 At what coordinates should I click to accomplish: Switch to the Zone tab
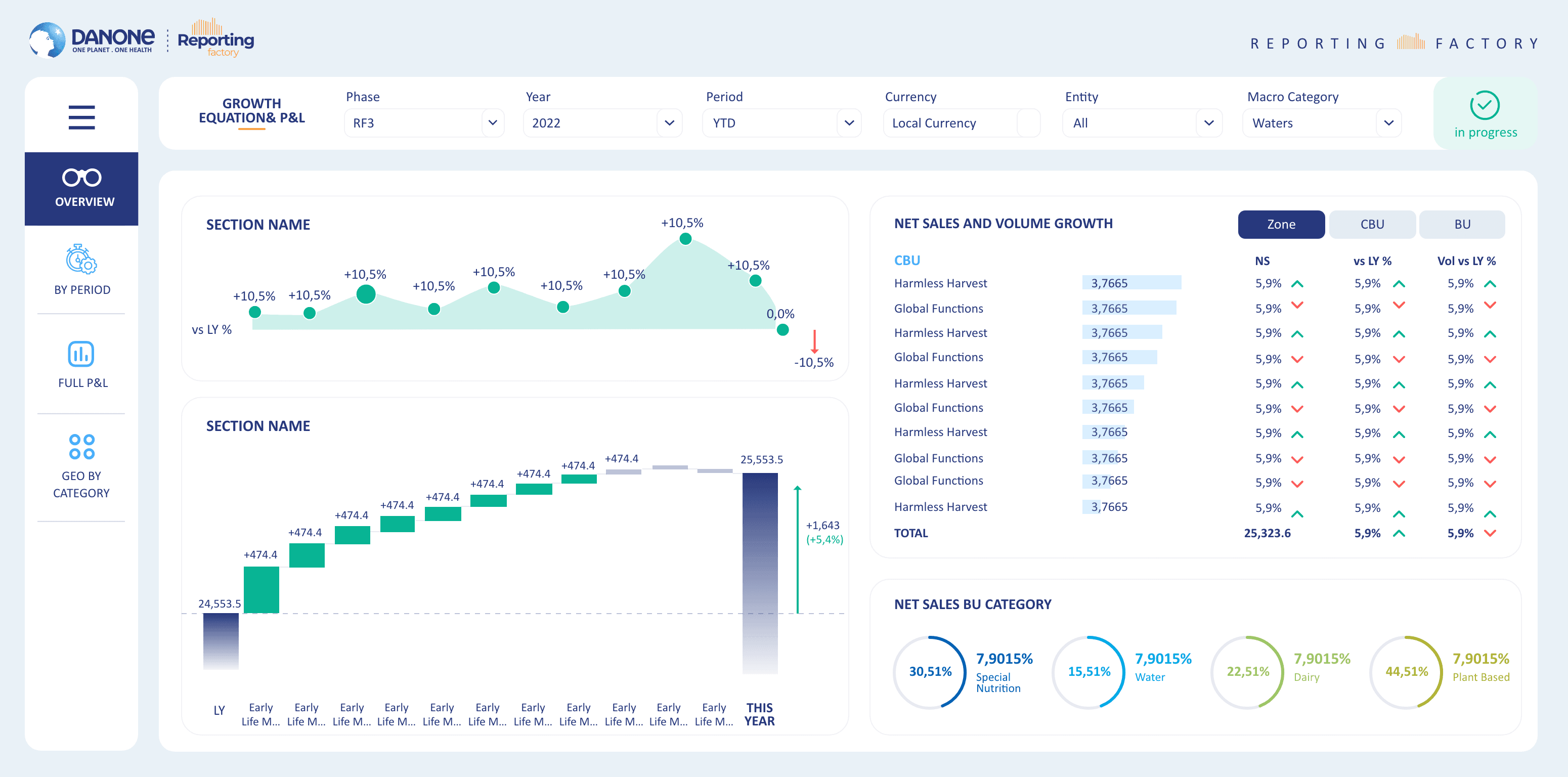1281,224
